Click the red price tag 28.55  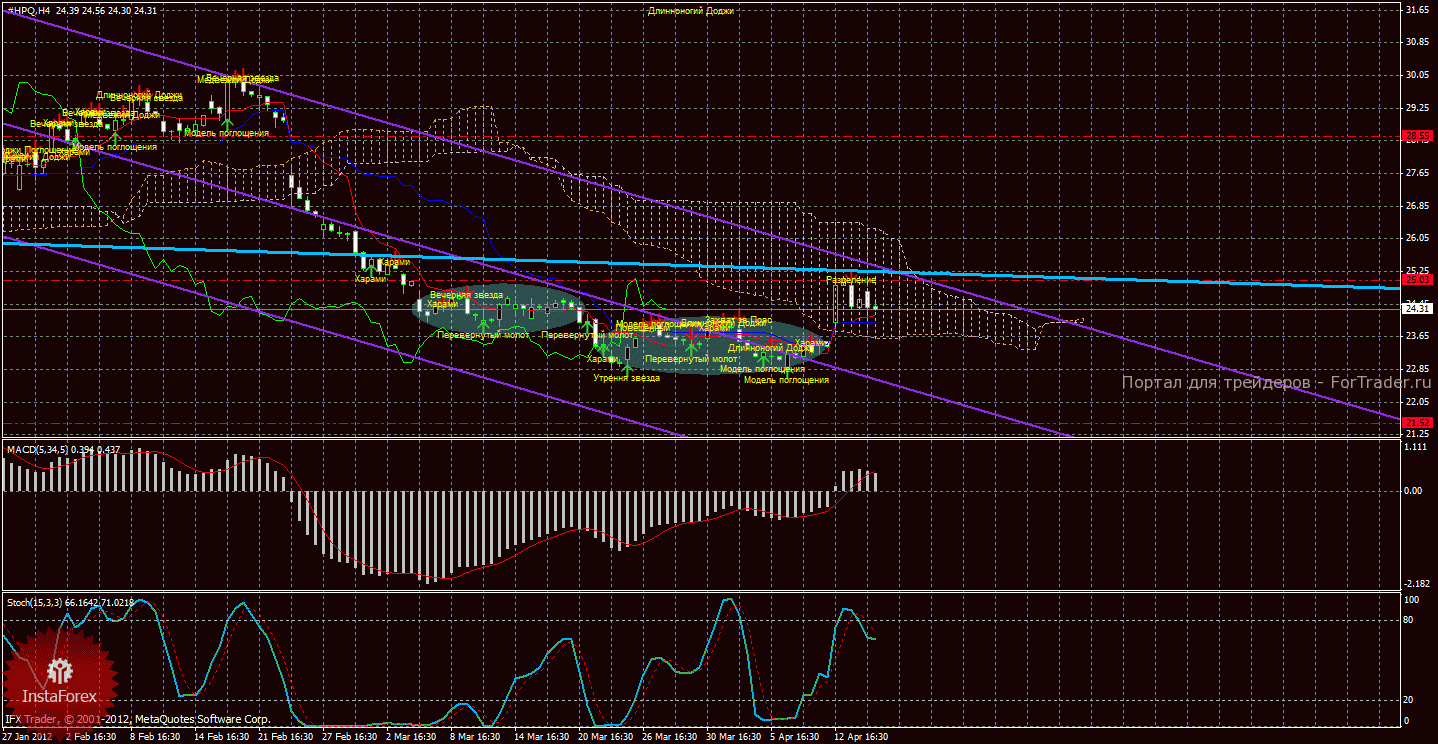click(x=1416, y=136)
